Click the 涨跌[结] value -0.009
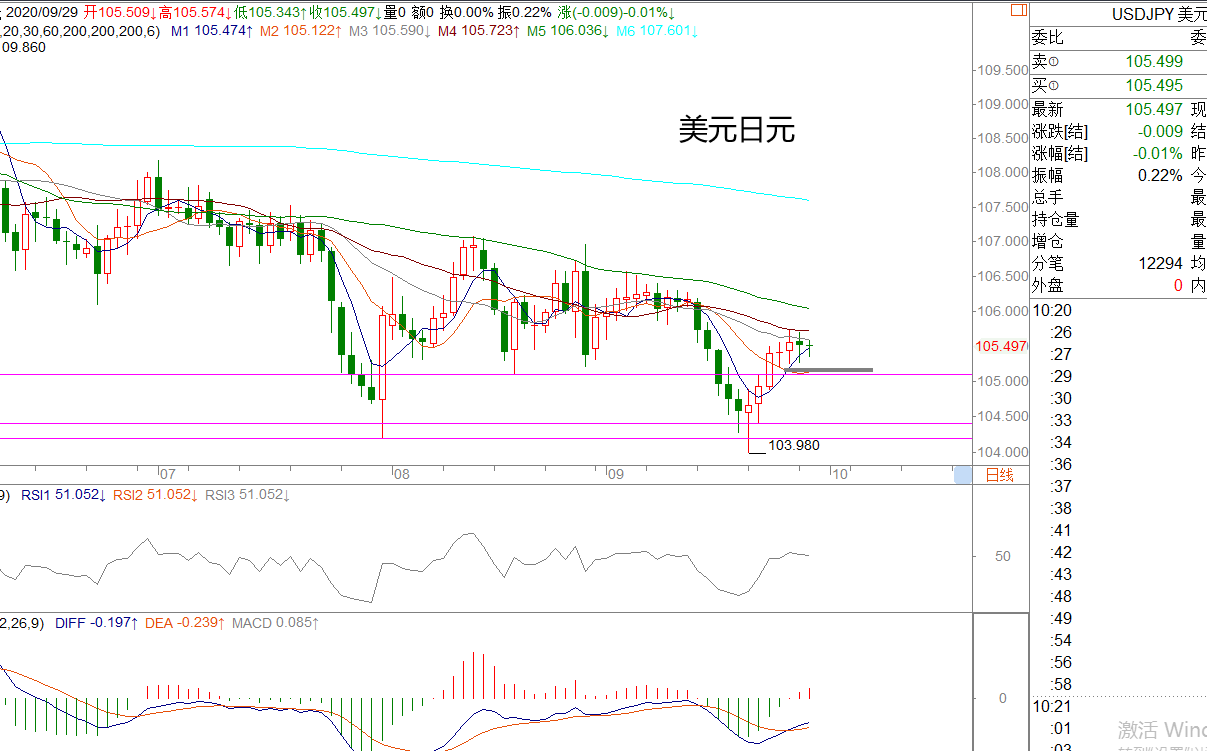This screenshot has width=1207, height=751. (x=1160, y=131)
